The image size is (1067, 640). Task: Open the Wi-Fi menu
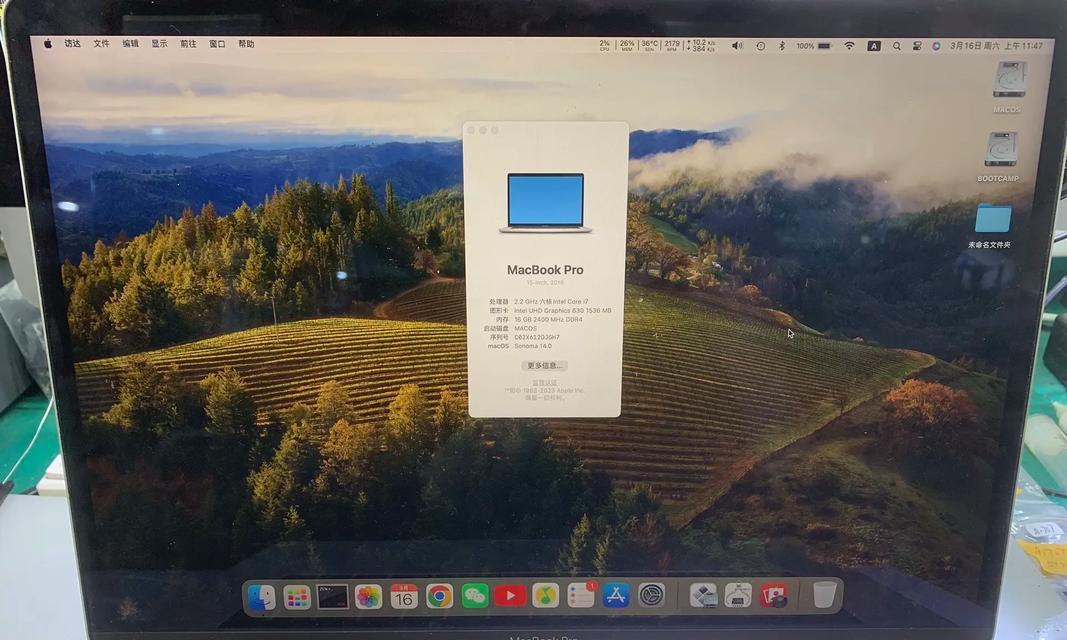coord(849,46)
